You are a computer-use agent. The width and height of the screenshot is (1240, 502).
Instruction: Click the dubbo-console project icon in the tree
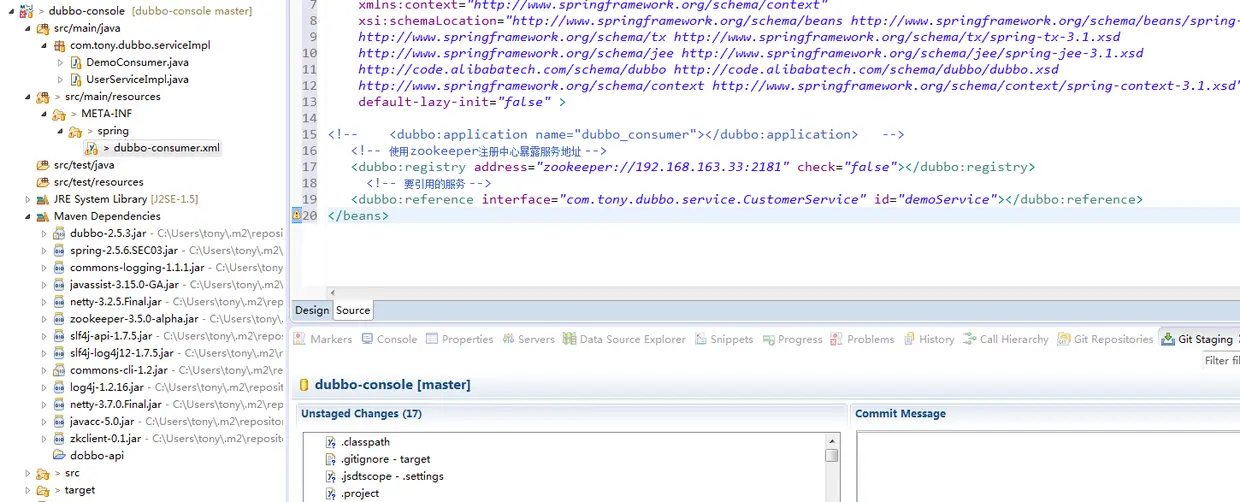tap(28, 11)
